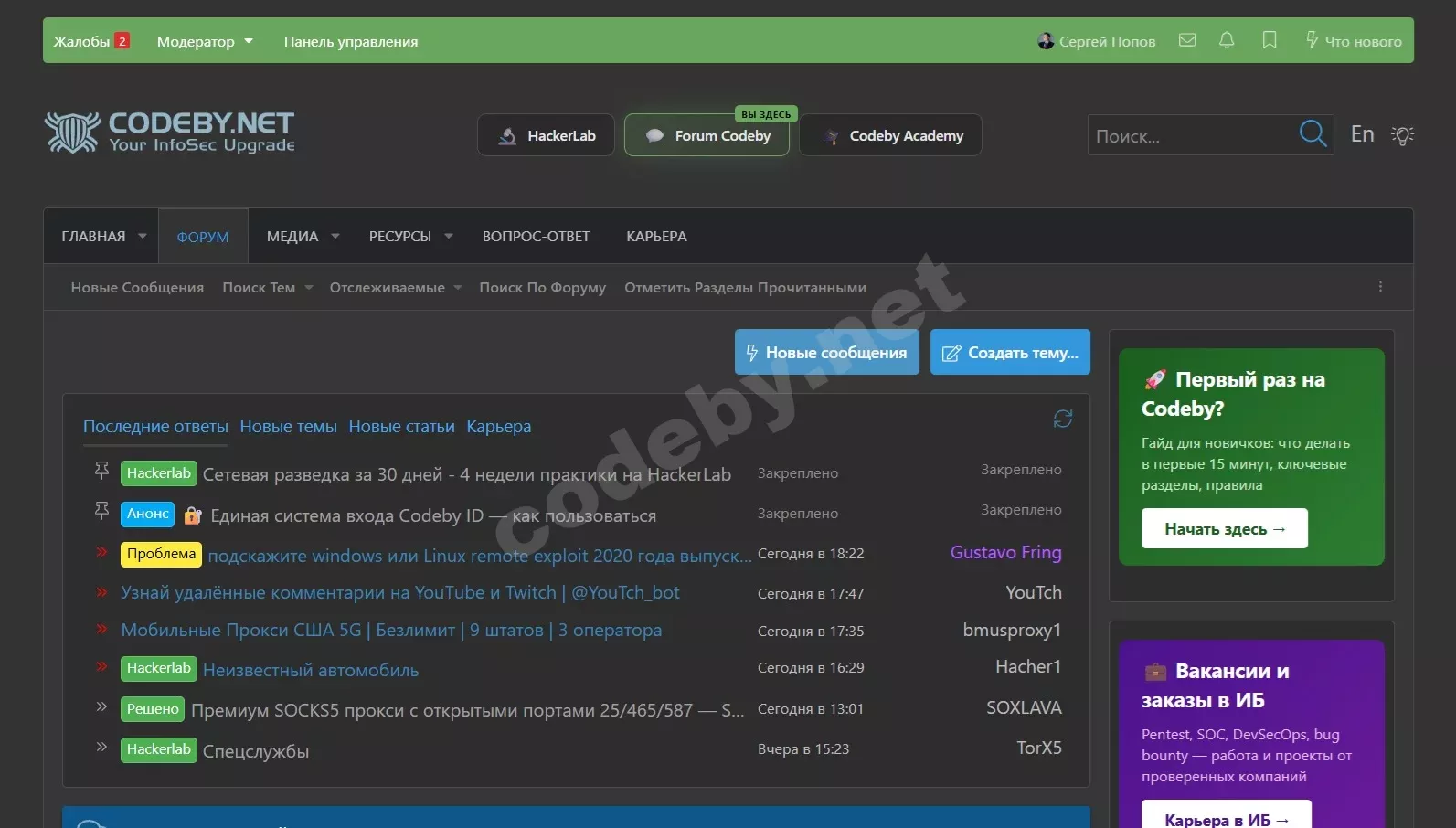The image size is (1456, 828).
Task: Open Gustavo Fring user profile
Action: pyautogui.click(x=1005, y=552)
